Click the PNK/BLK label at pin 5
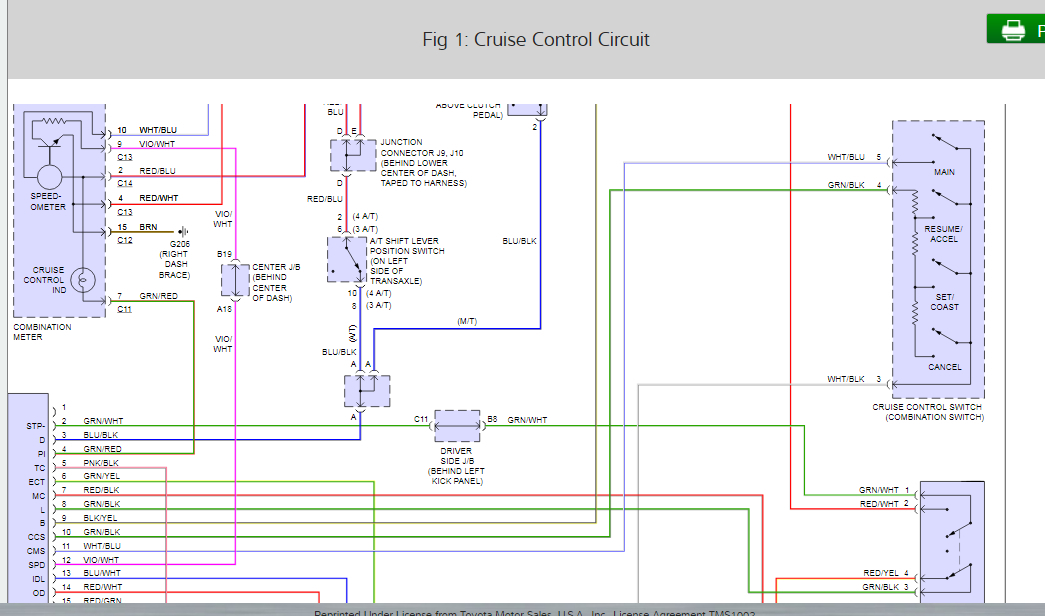 pos(101,463)
